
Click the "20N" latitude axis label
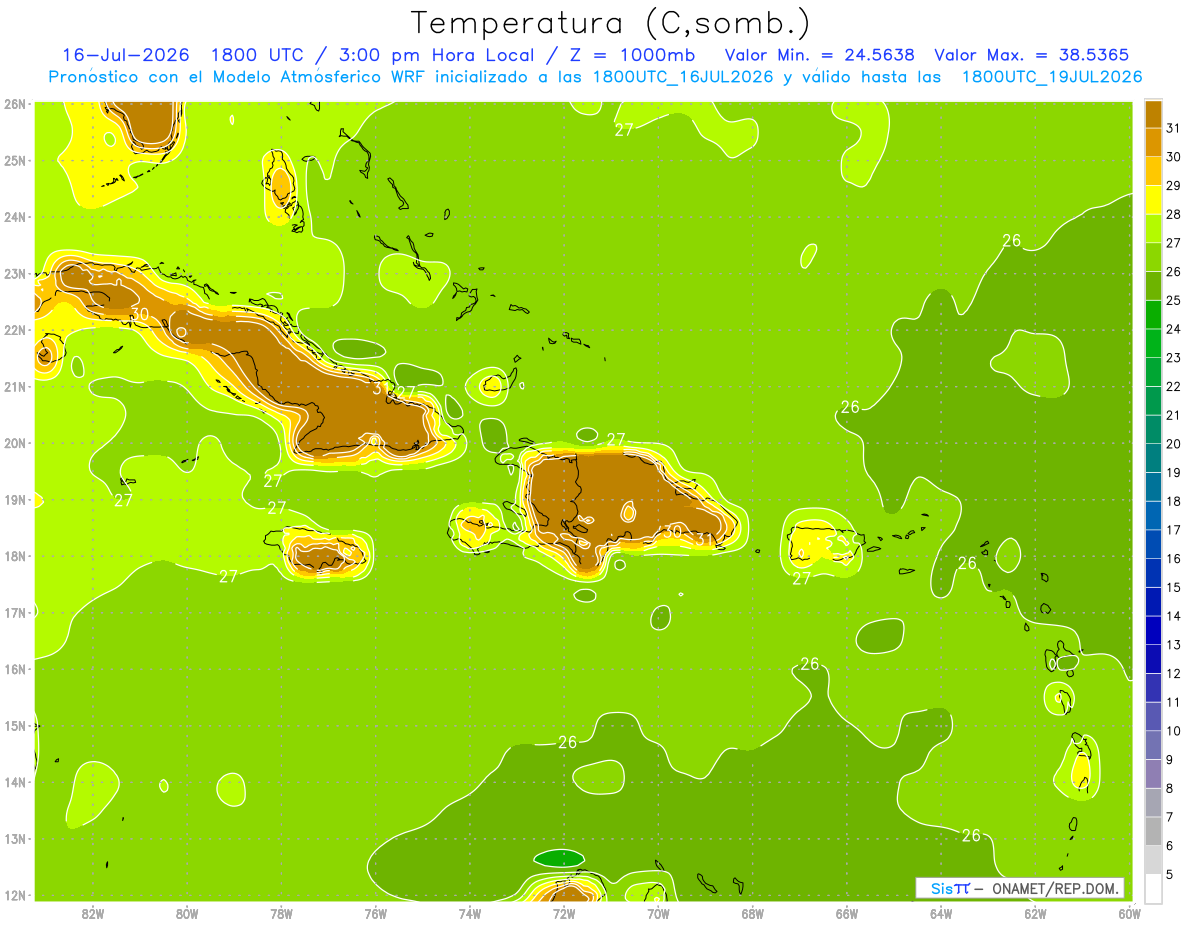click(x=14, y=443)
